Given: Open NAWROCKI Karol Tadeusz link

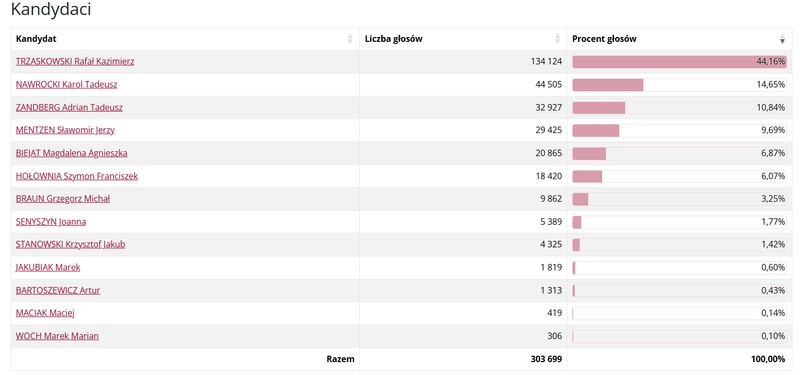Looking at the screenshot, I should pyautogui.click(x=66, y=85).
